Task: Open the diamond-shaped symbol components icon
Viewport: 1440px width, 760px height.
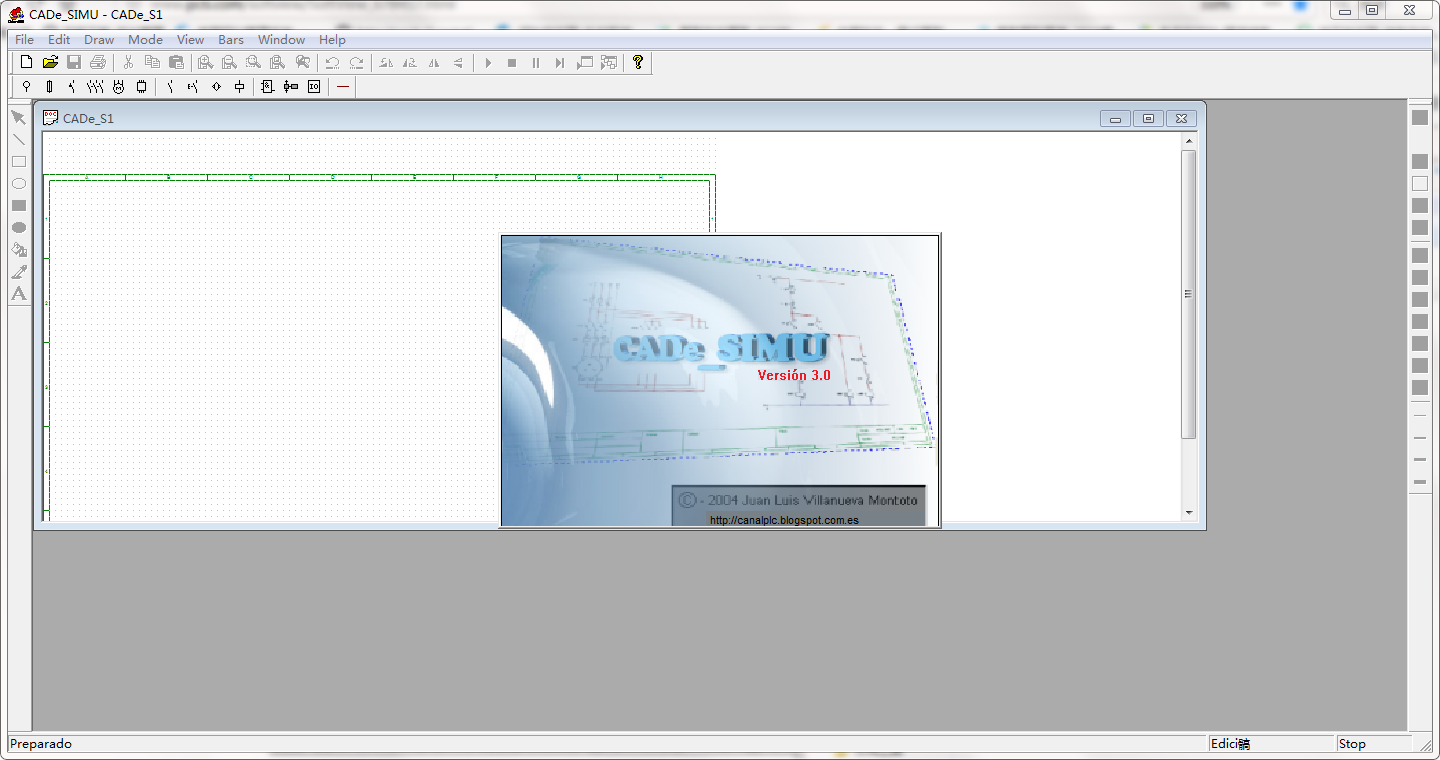Action: [x=216, y=87]
